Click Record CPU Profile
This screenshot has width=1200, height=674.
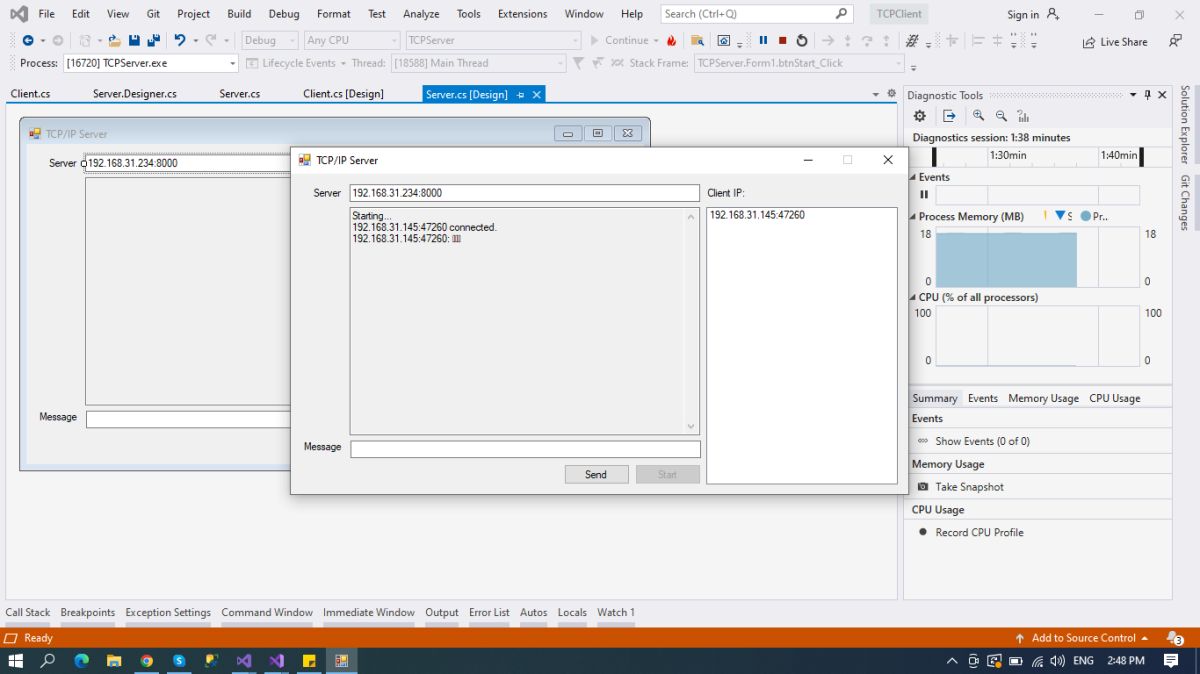click(979, 532)
